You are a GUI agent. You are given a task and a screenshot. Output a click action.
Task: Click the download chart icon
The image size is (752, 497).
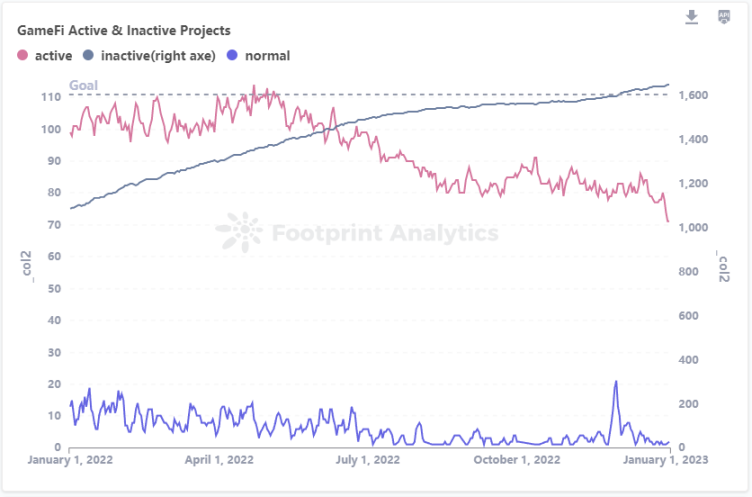click(x=691, y=17)
